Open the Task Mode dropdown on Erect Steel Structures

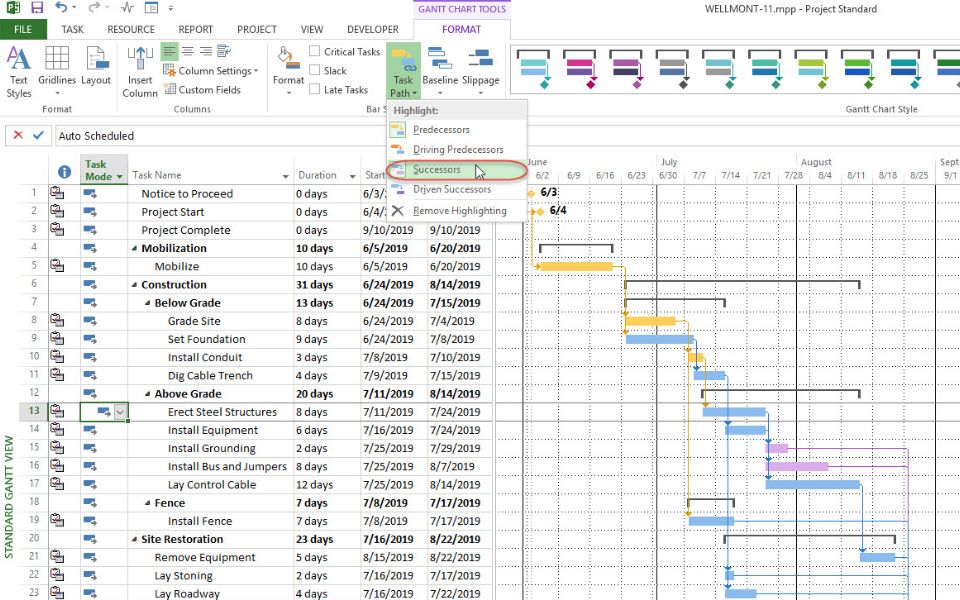(120, 411)
